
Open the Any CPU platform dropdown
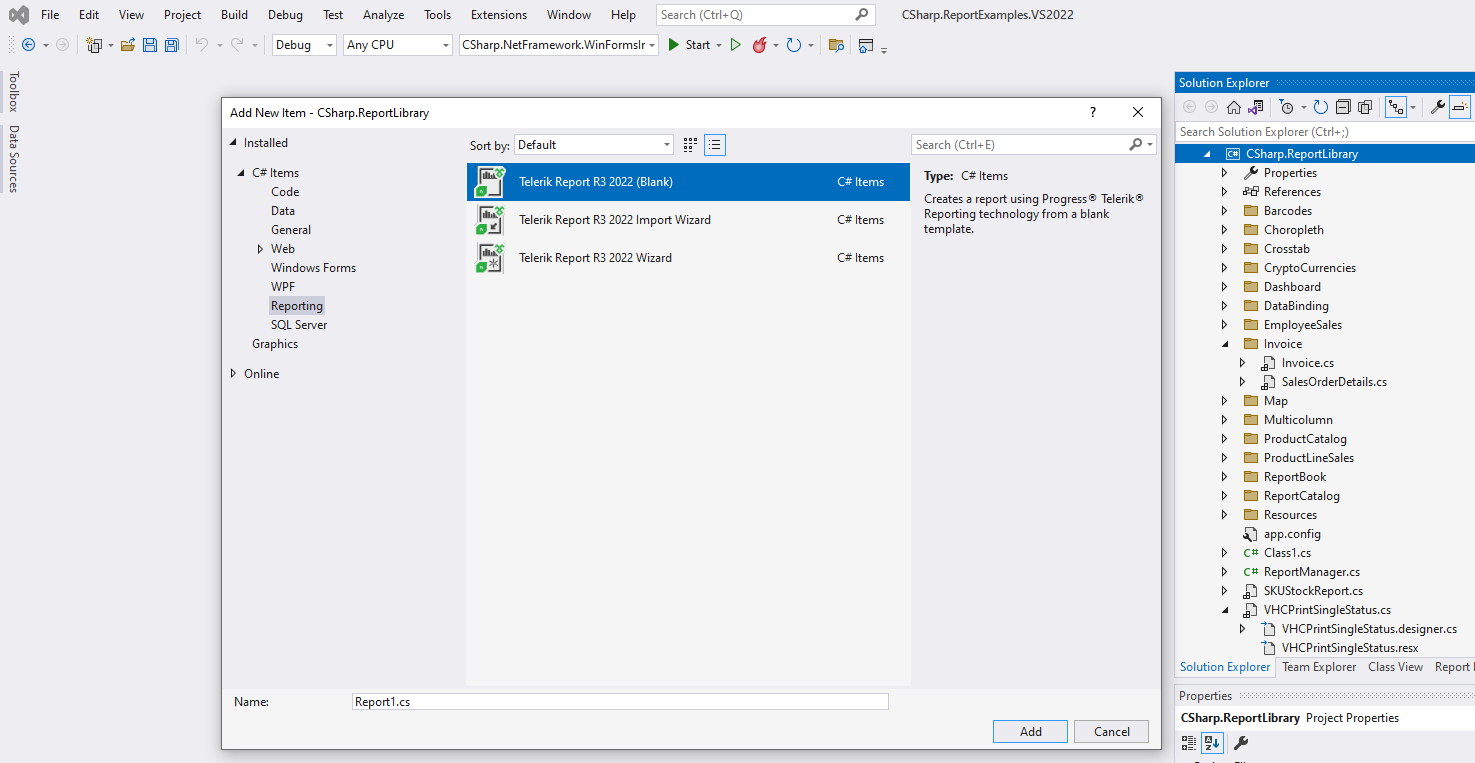pyautogui.click(x=397, y=44)
